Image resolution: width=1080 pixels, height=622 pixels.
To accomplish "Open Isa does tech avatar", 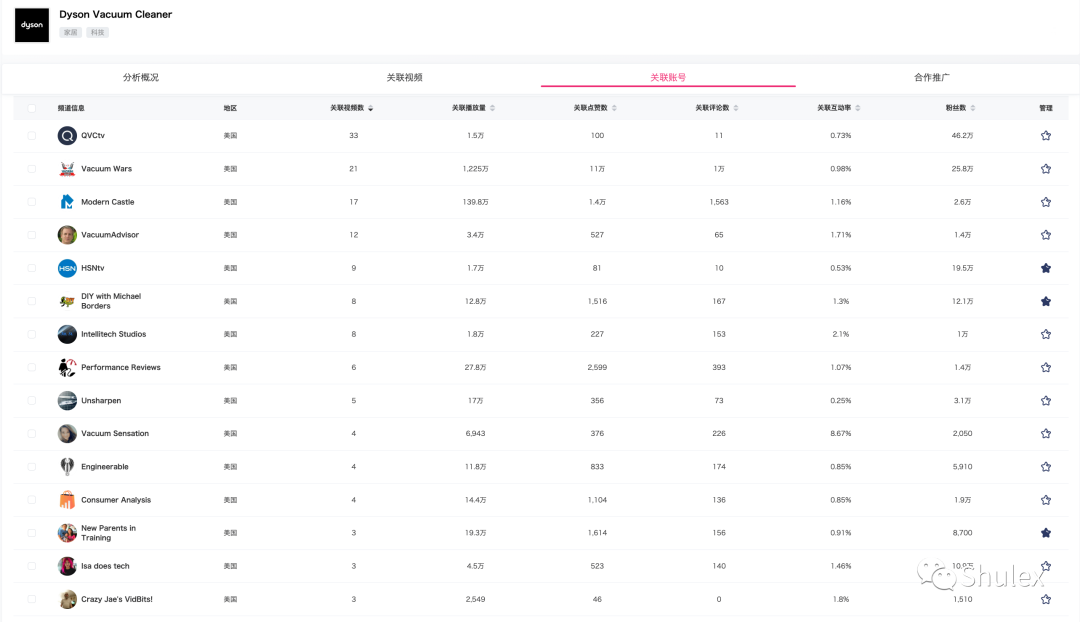I will (67, 566).
